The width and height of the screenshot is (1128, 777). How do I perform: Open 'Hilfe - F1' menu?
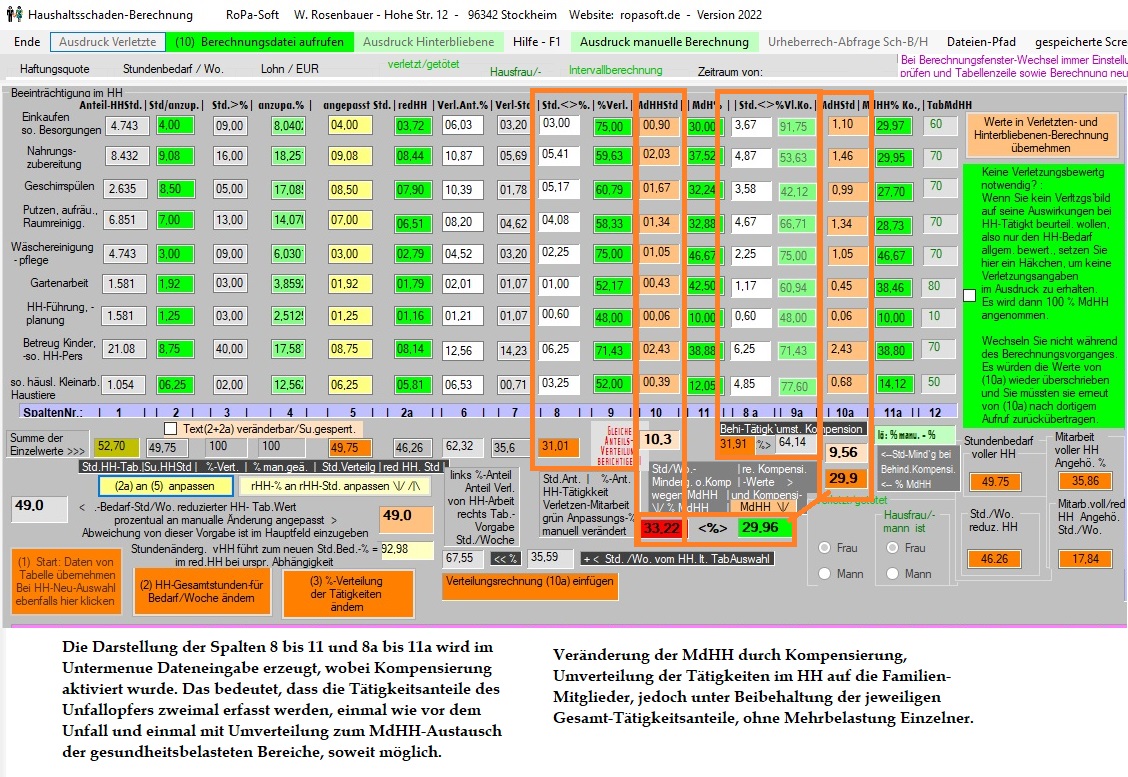pyautogui.click(x=537, y=42)
